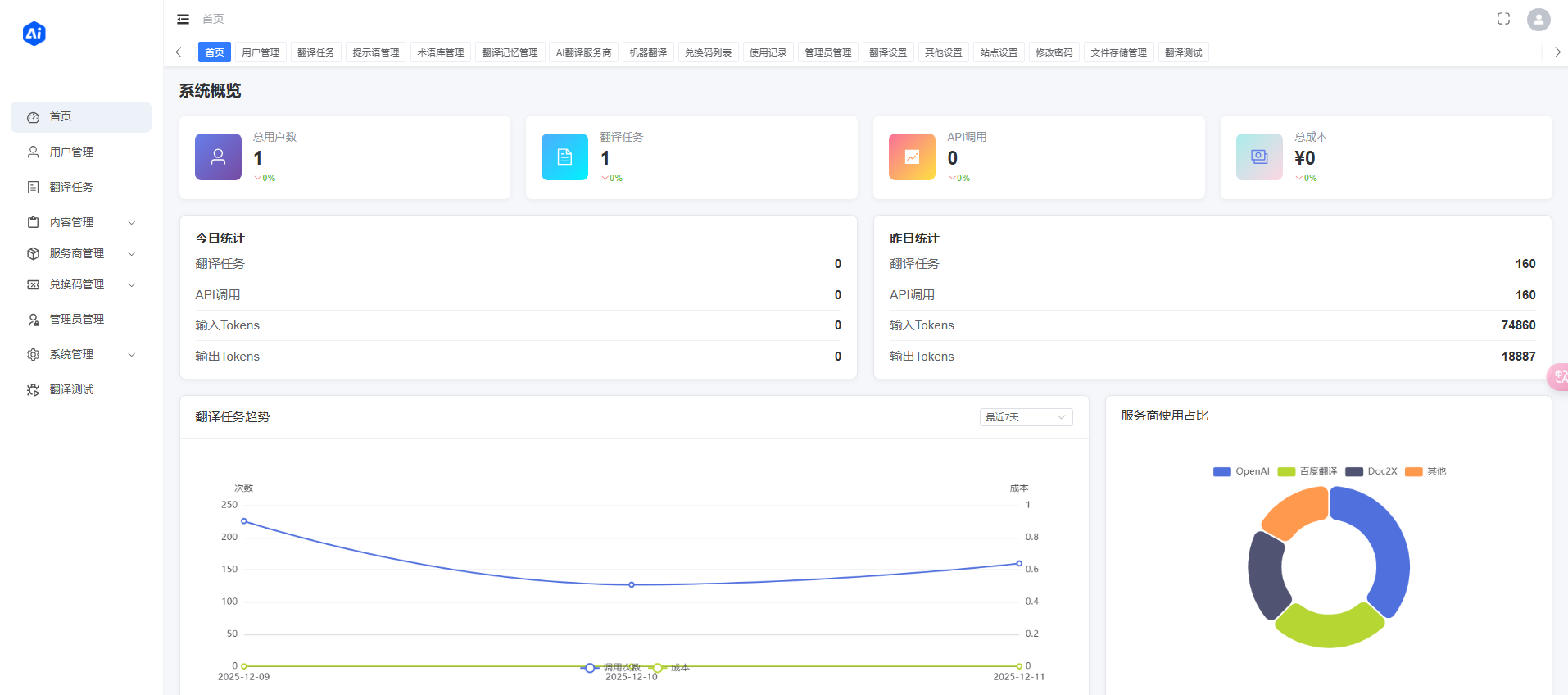Toggle Doc2X legend series visibility
The height and width of the screenshot is (695, 1568).
1372,471
